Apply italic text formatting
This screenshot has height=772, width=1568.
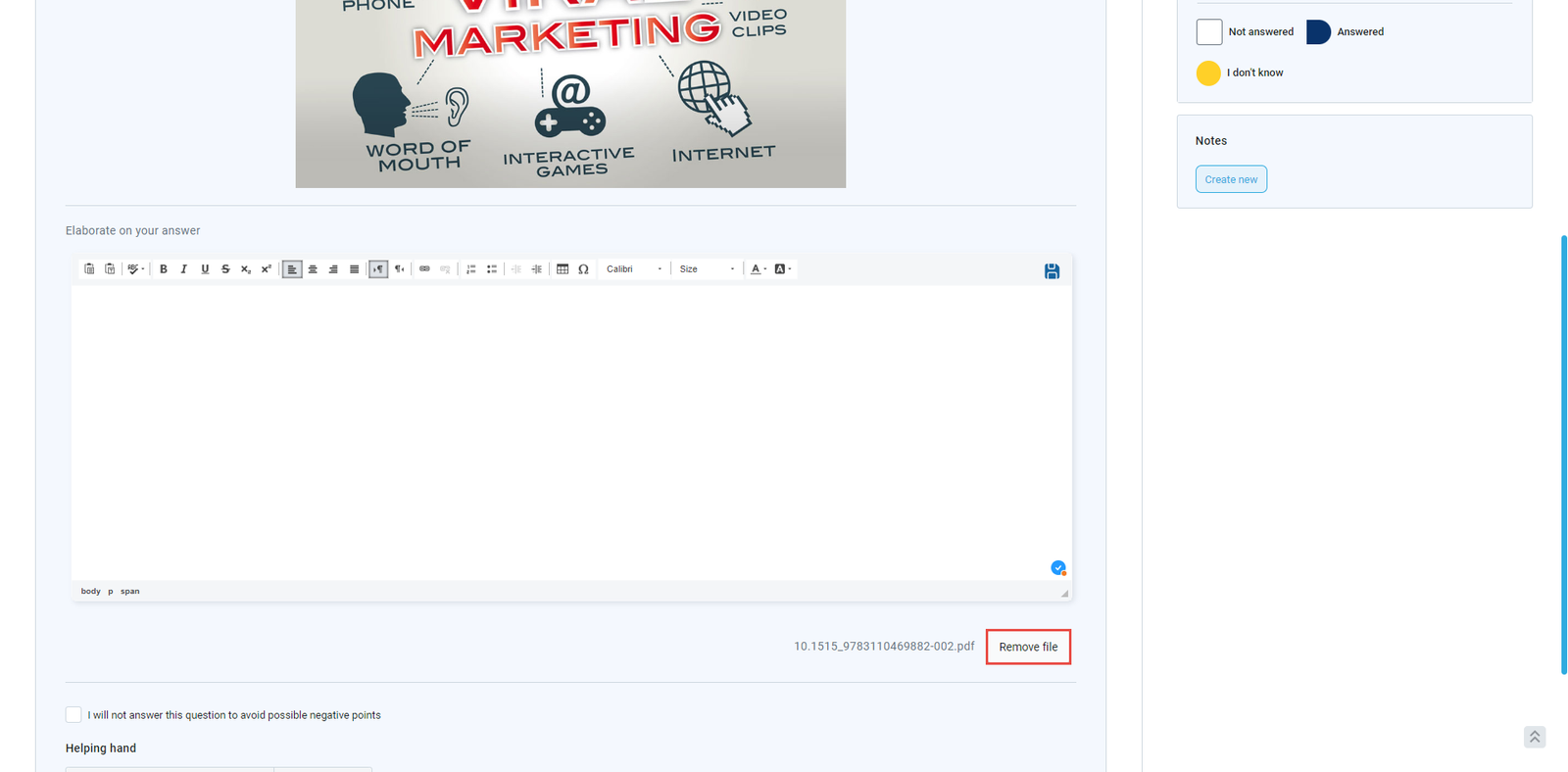click(183, 269)
